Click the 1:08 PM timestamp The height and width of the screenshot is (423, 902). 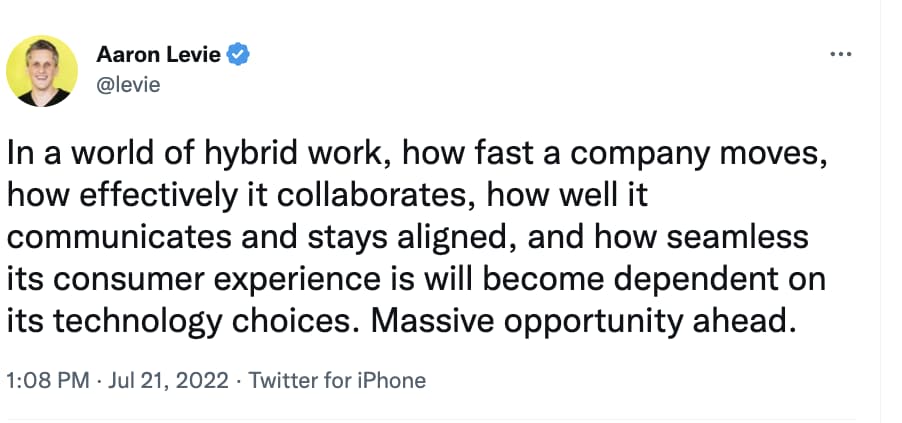point(48,381)
